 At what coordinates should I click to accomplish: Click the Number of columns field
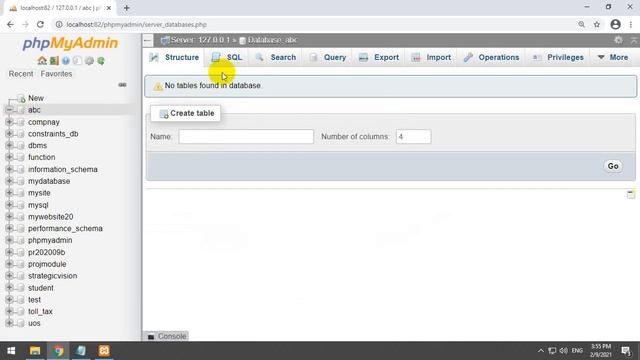pyautogui.click(x=413, y=137)
